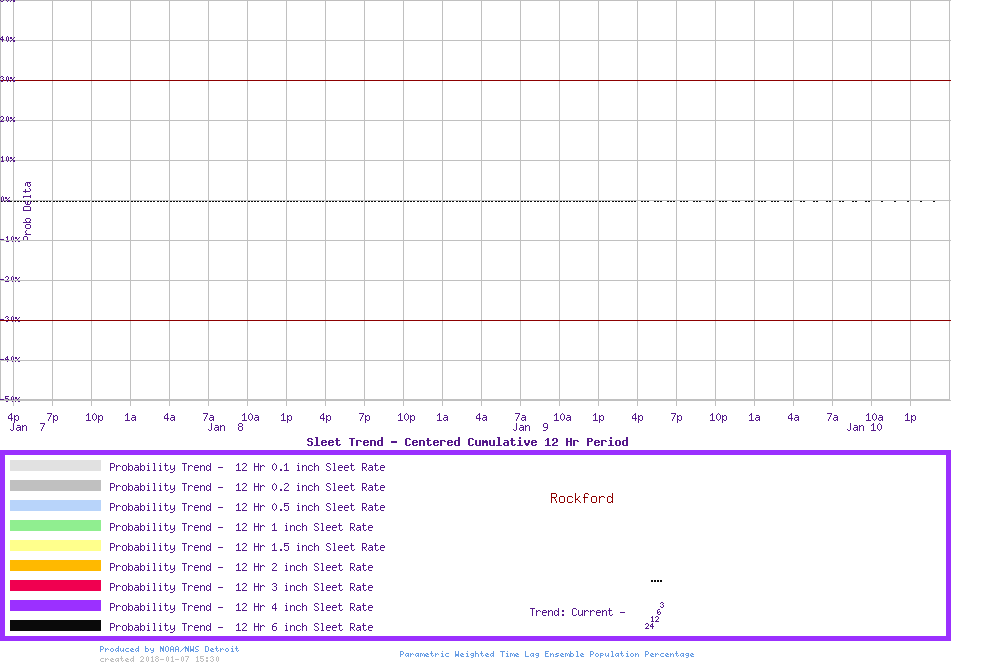
Task: Click the Parametric Weighted Time Lag footer text
Action: [546, 654]
